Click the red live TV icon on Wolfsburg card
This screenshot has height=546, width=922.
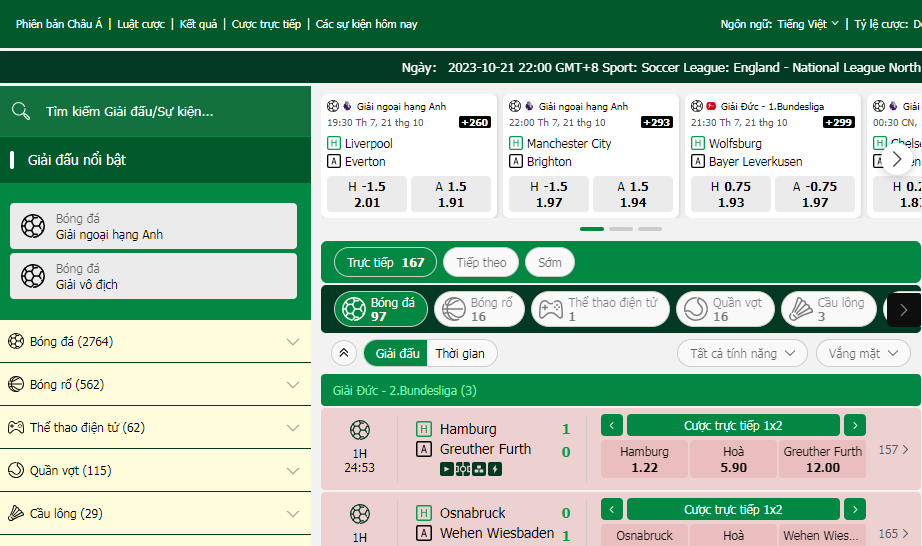[x=711, y=106]
